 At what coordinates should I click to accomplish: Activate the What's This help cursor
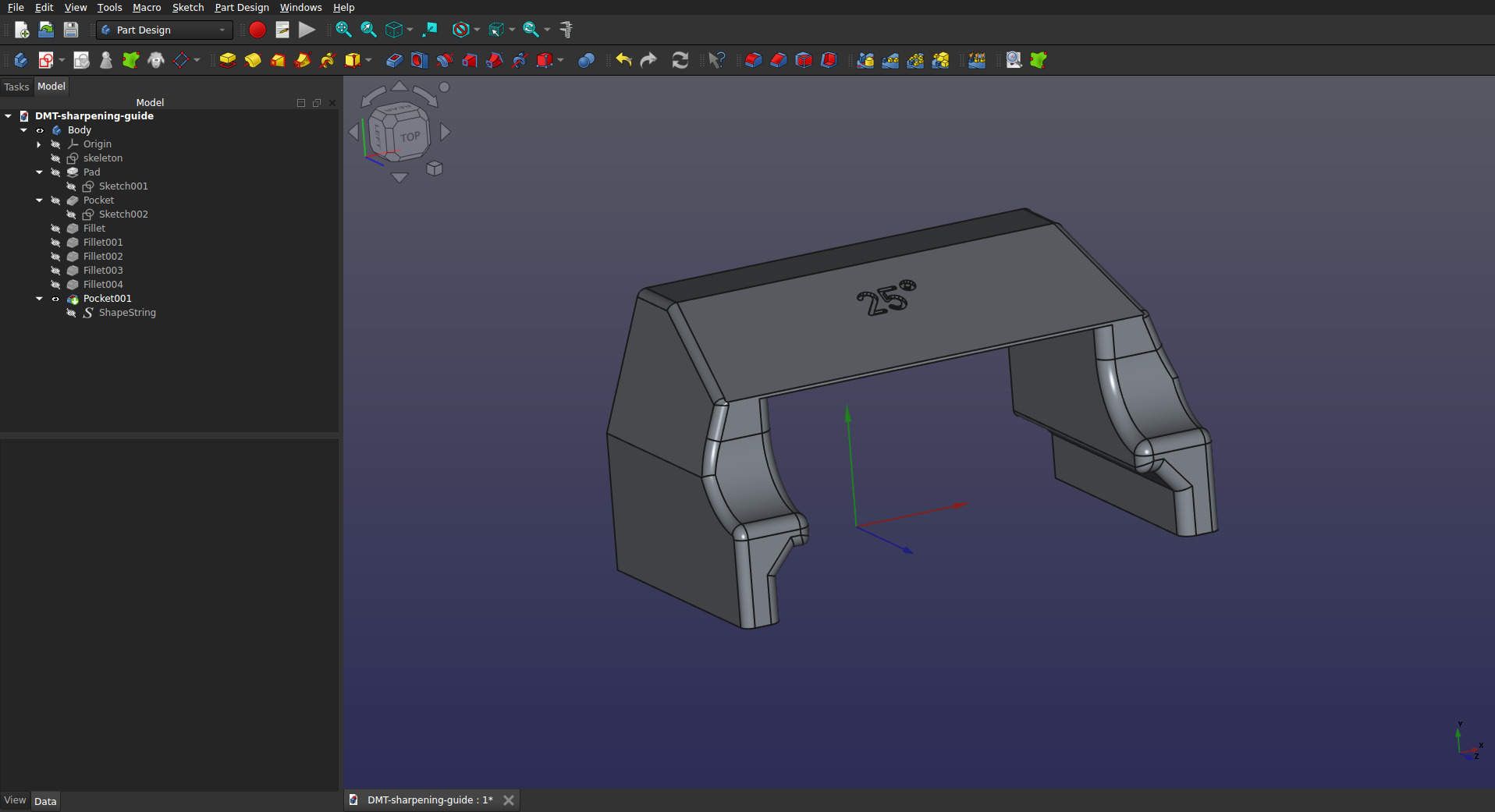coord(717,60)
